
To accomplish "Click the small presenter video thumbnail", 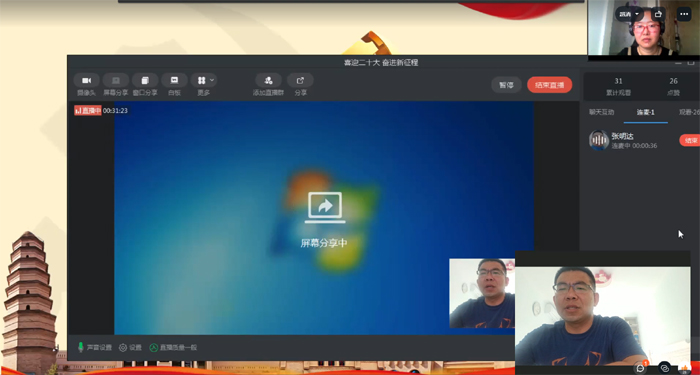I will pyautogui.click(x=482, y=293).
